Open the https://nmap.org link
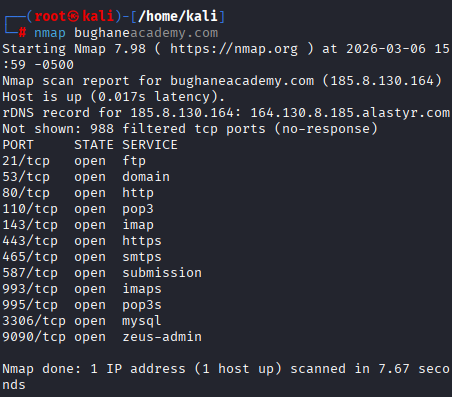Image resolution: width=452 pixels, height=397 pixels. 234,49
